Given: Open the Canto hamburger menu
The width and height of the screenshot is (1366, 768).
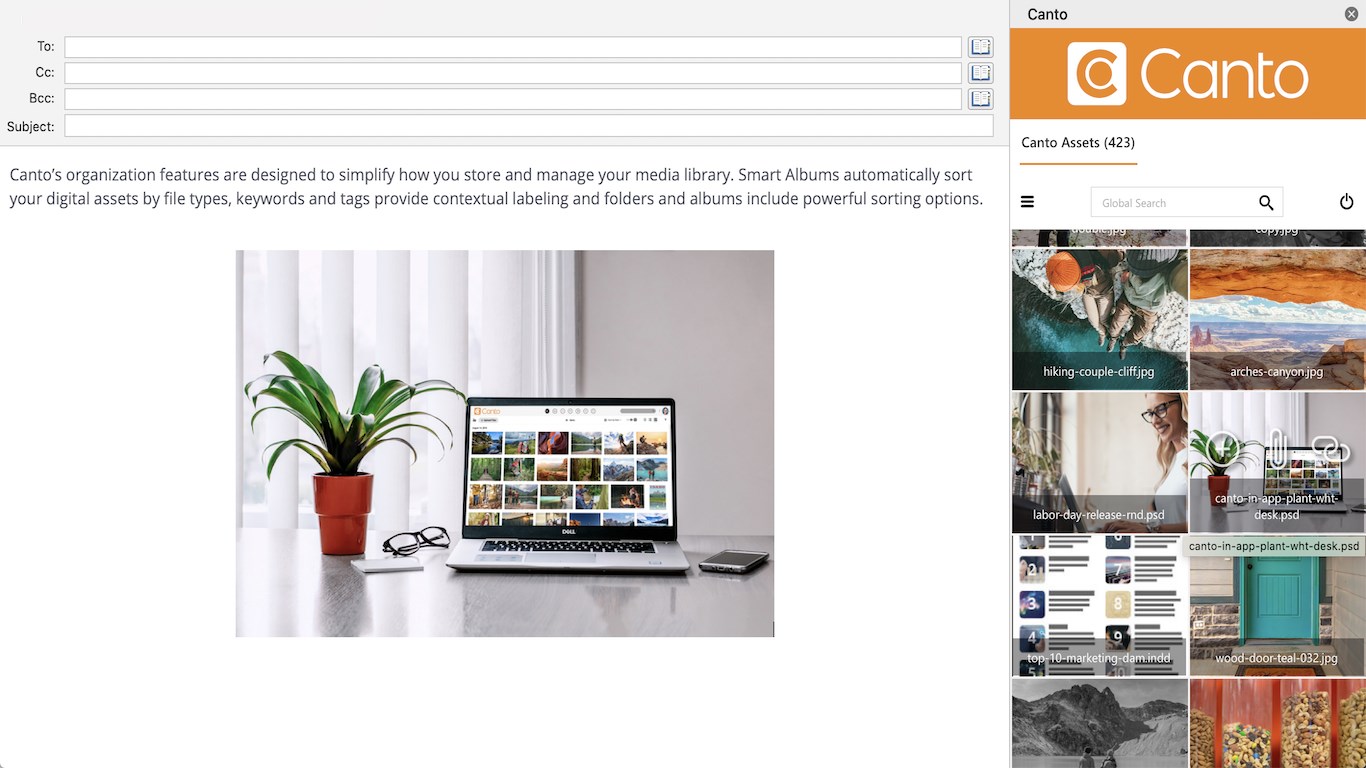Looking at the screenshot, I should [1027, 202].
